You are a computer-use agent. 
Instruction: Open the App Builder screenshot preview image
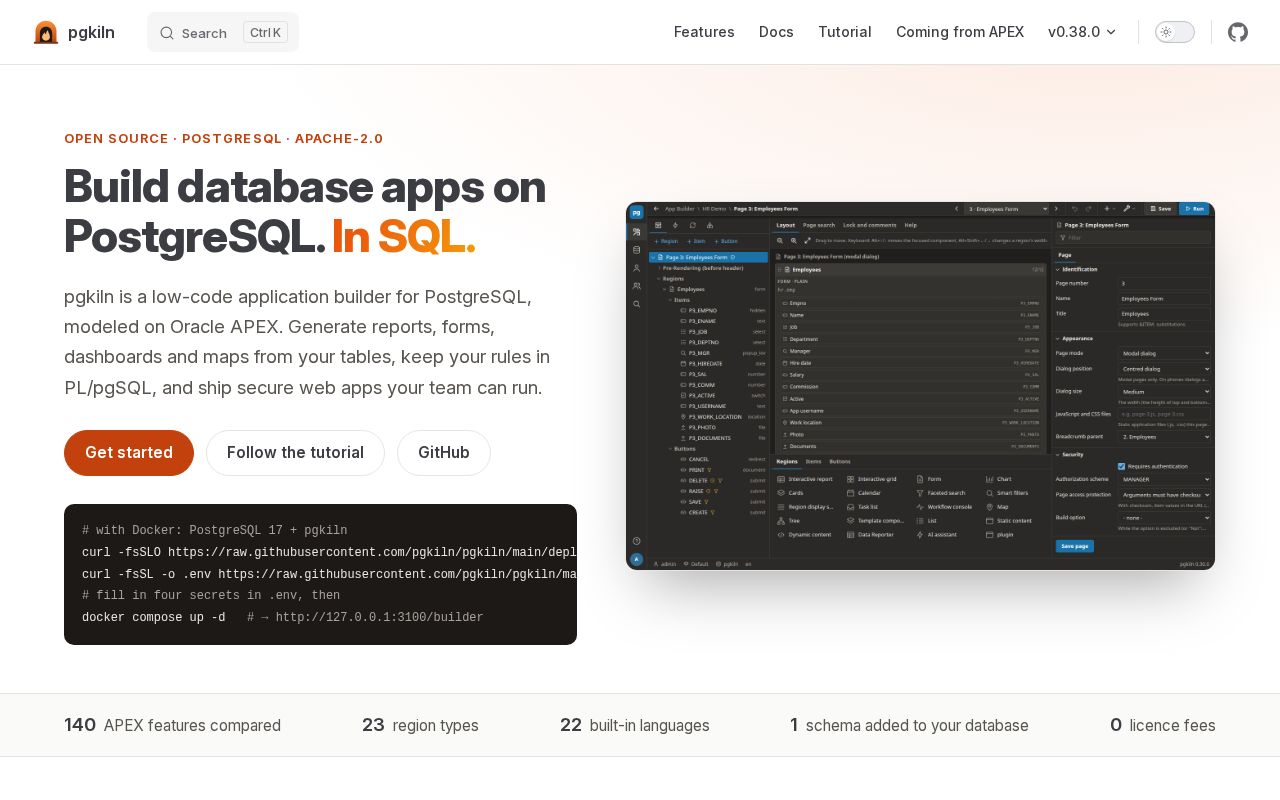(x=920, y=386)
